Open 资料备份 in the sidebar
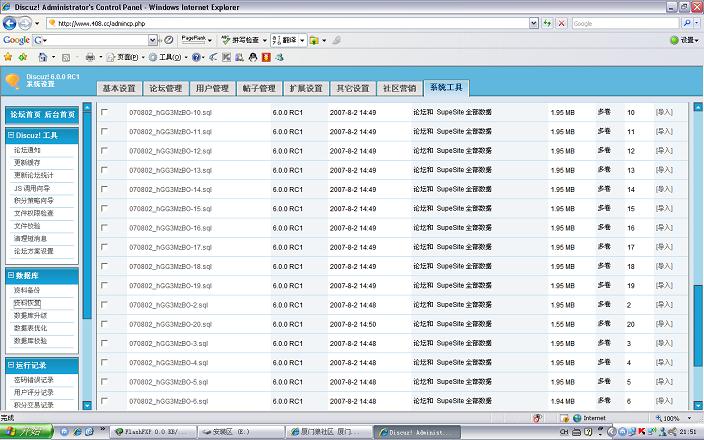704x440 pixels. [27, 290]
